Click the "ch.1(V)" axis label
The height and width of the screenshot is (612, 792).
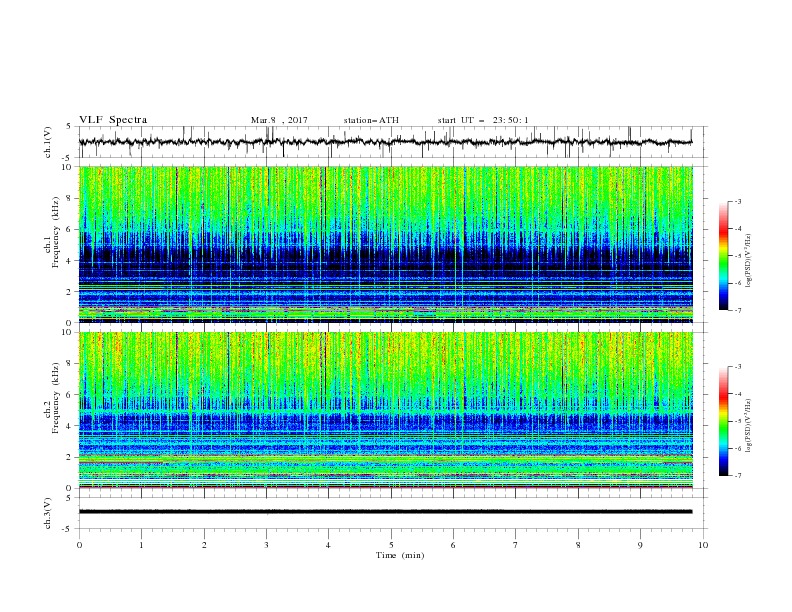point(48,142)
